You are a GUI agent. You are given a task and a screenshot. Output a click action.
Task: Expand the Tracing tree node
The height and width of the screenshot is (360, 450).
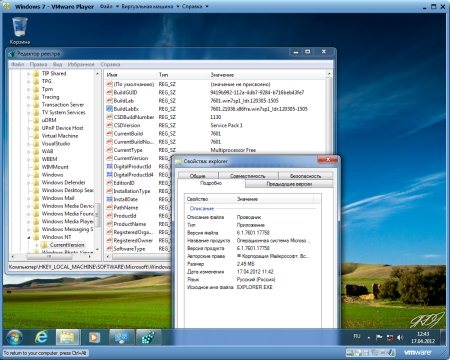pyautogui.click(x=29, y=97)
